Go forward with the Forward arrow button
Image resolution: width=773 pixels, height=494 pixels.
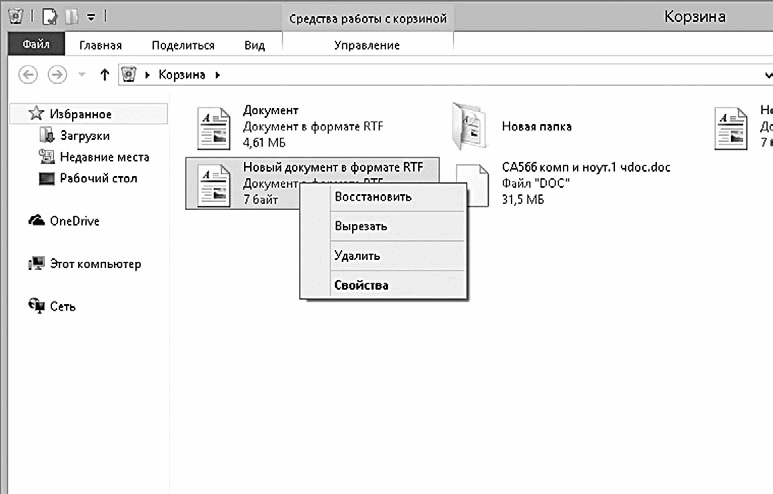[x=57, y=75]
